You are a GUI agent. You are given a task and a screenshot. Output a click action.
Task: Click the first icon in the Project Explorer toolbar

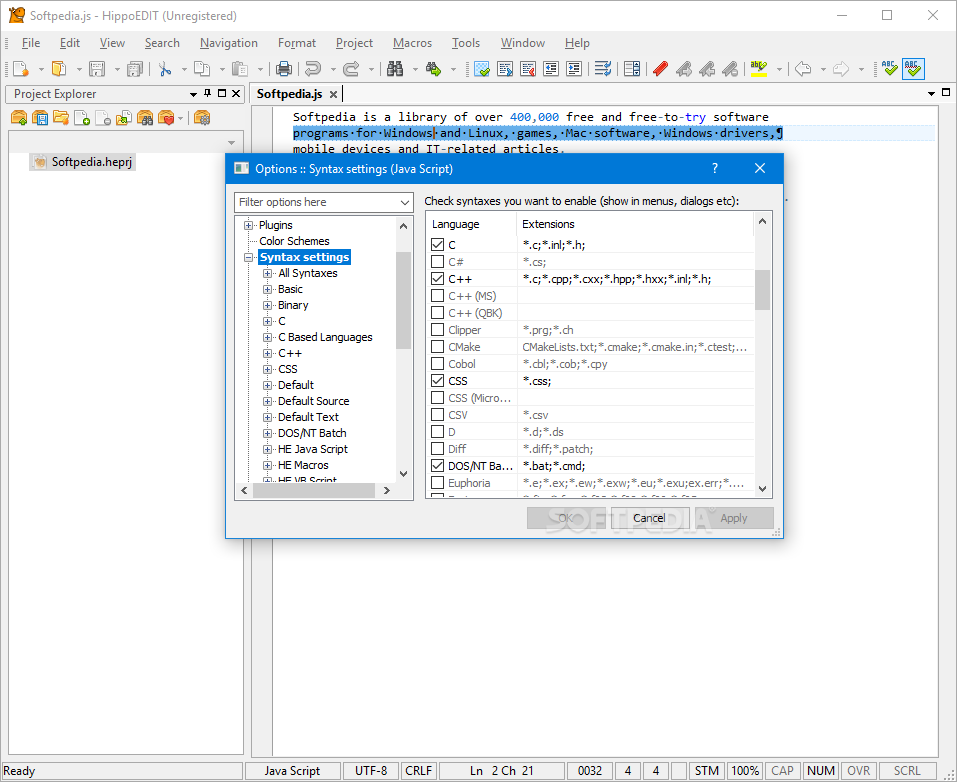click(19, 117)
